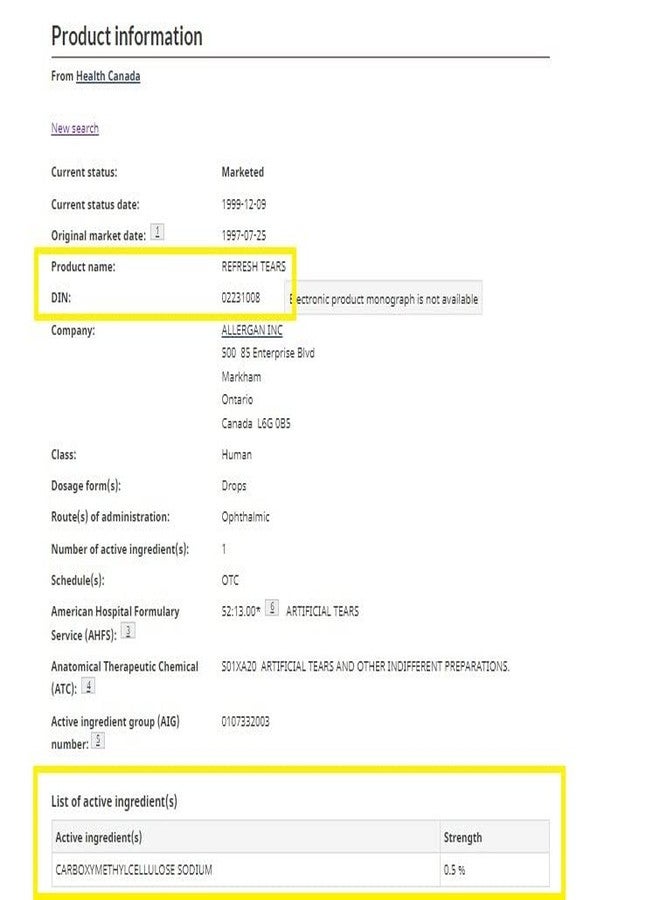Click the AHFS text ARTIFICIAL TEARS
The image size is (660, 900).
pos(323,611)
